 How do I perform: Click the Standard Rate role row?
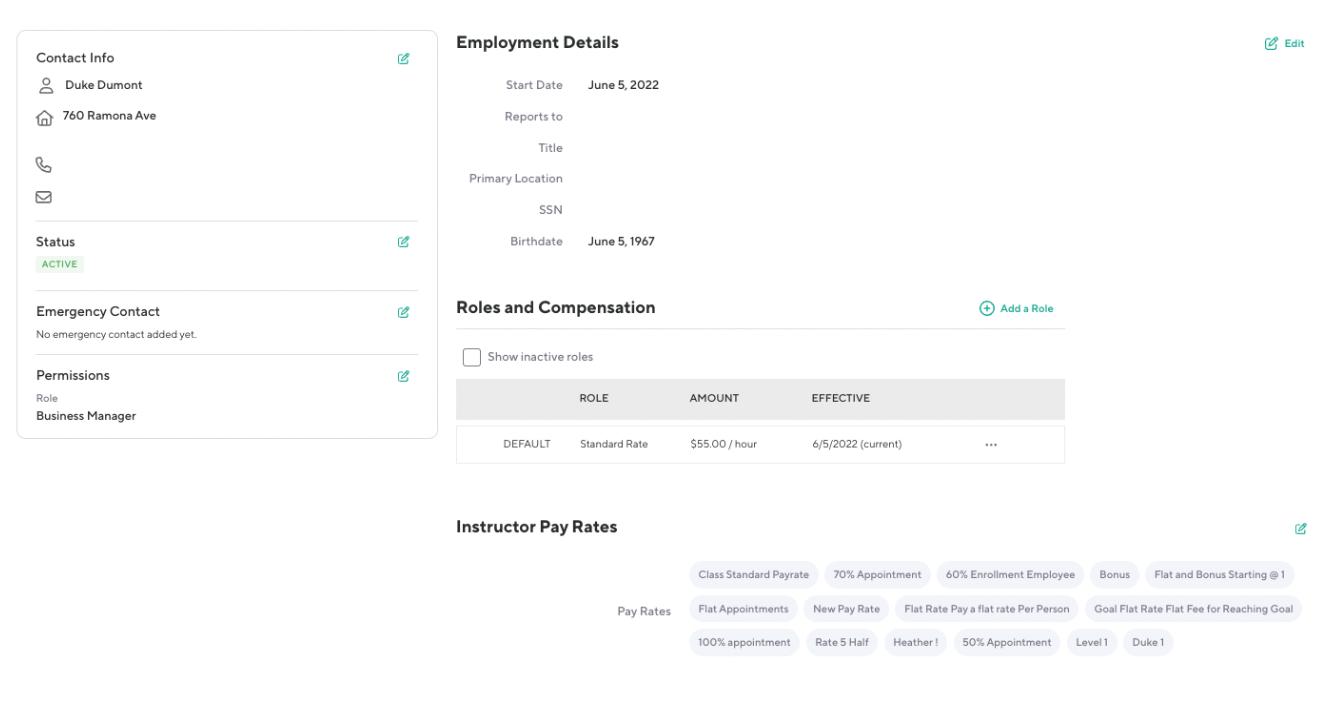pyautogui.click(x=613, y=445)
